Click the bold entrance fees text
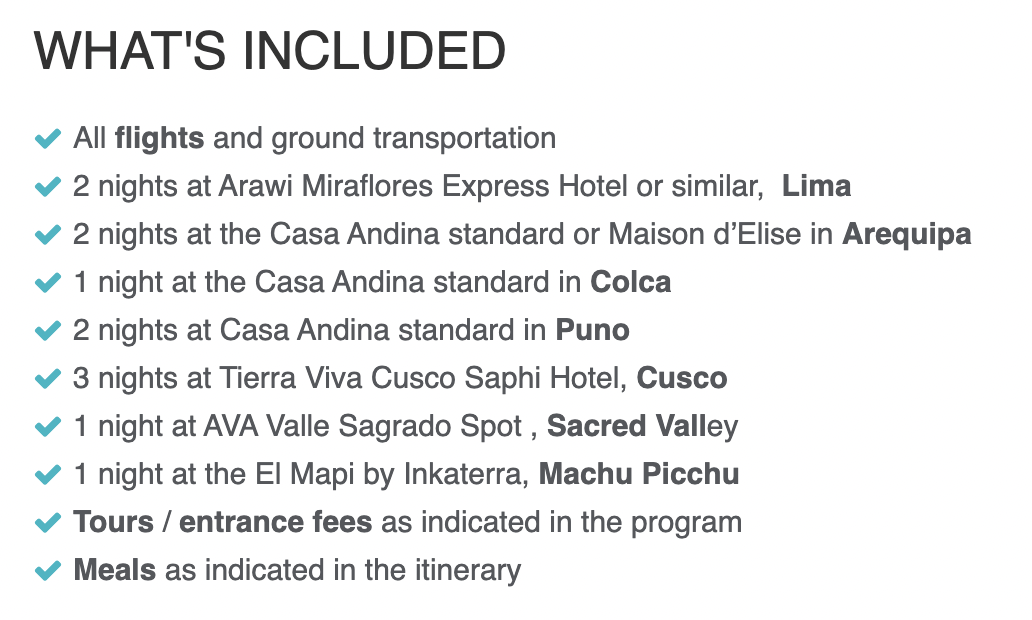1032x620 pixels. click(x=276, y=523)
